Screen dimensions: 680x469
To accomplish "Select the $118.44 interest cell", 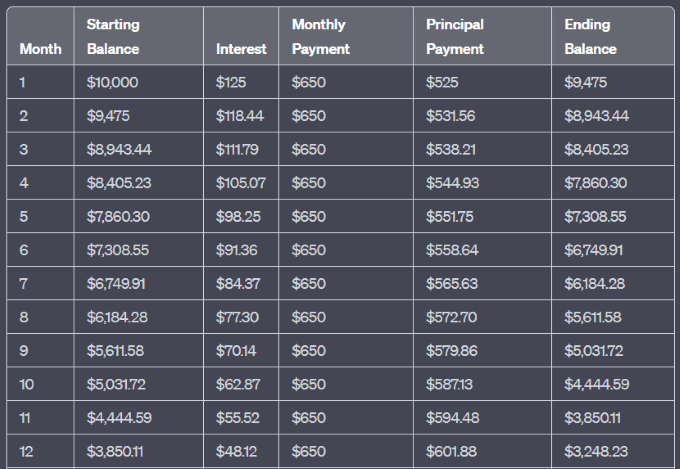I will (241, 116).
